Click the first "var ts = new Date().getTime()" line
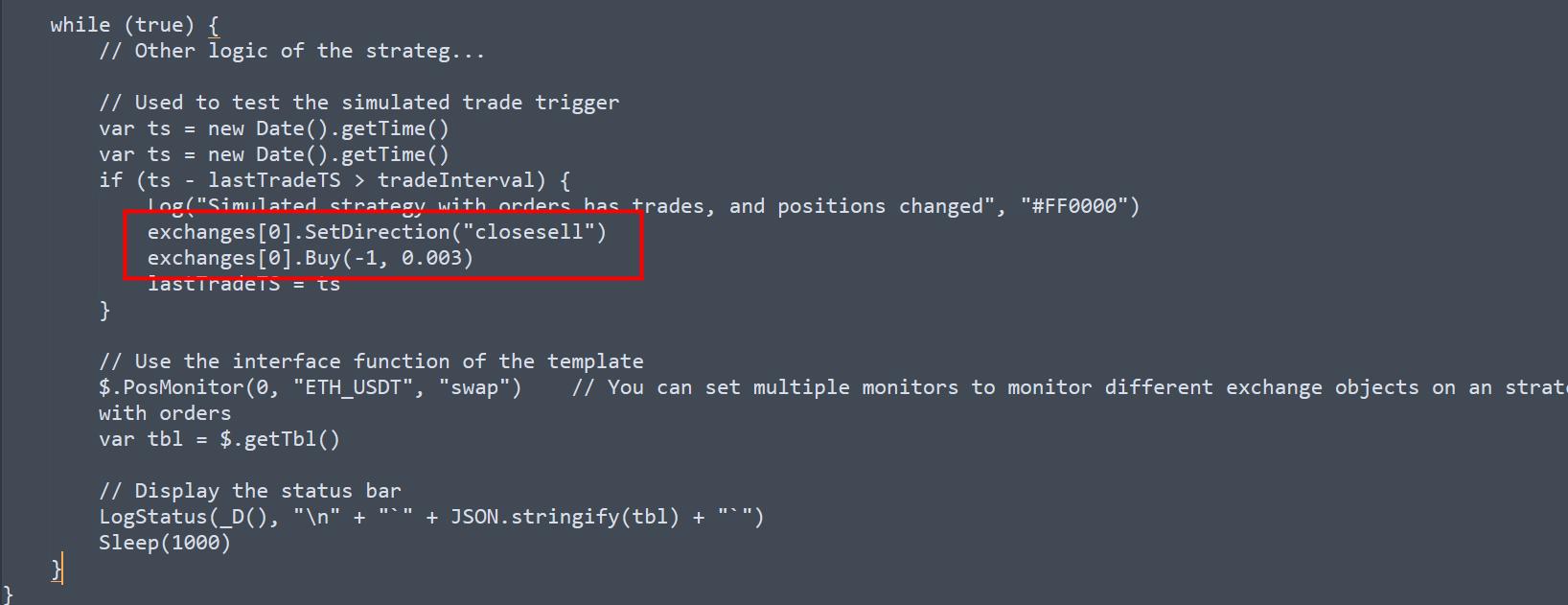Viewport: 1568px width, 605px height. tap(273, 128)
